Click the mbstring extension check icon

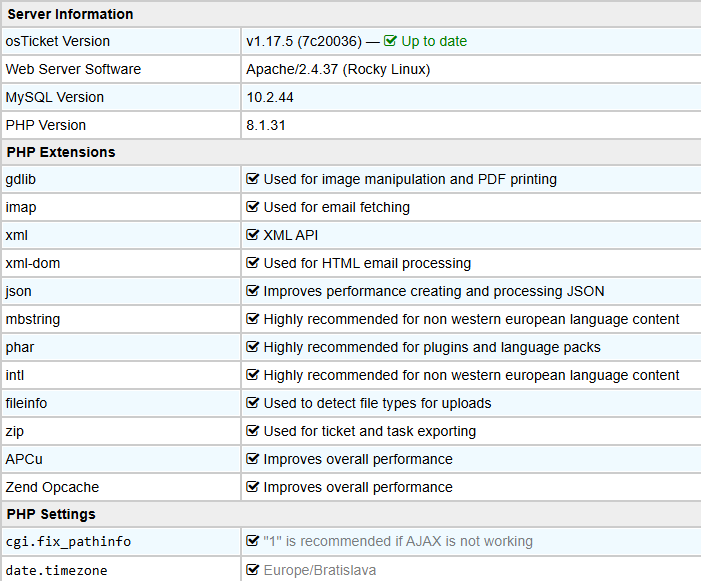(252, 319)
